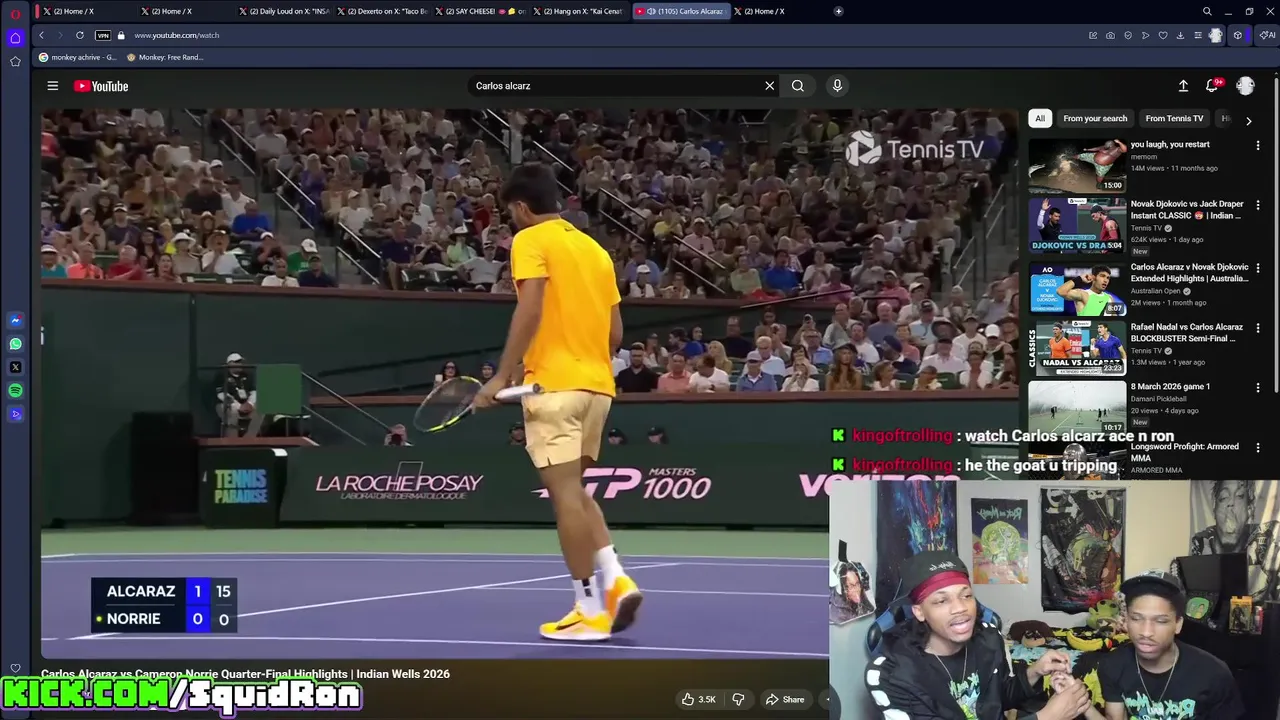This screenshot has height=720, width=1280.
Task: Open Carlos Alcaraz v Novak Djokovic title link
Action: (1189, 272)
